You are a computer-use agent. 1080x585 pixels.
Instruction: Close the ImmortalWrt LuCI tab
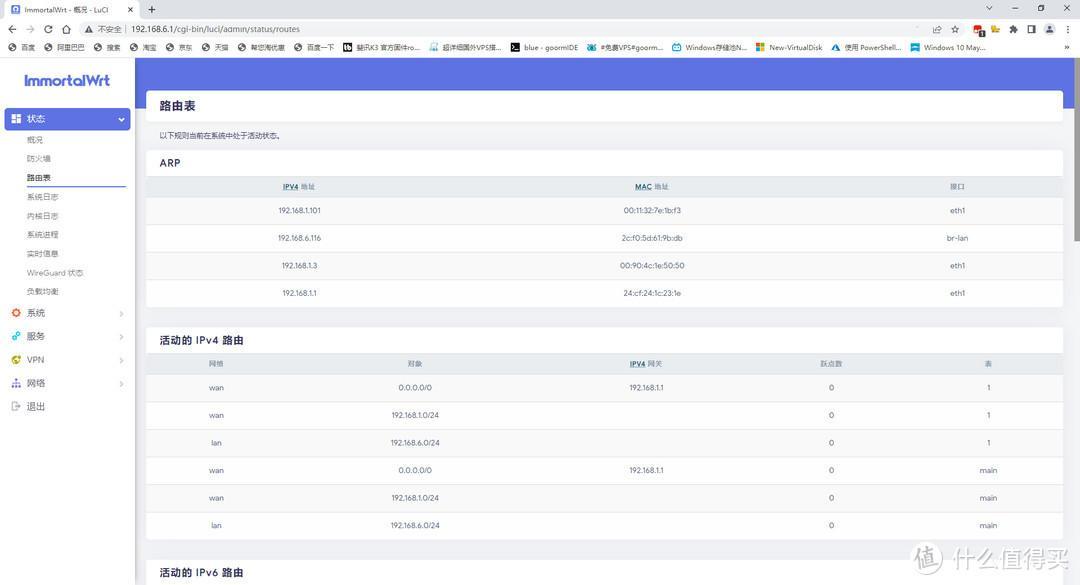pos(130,10)
